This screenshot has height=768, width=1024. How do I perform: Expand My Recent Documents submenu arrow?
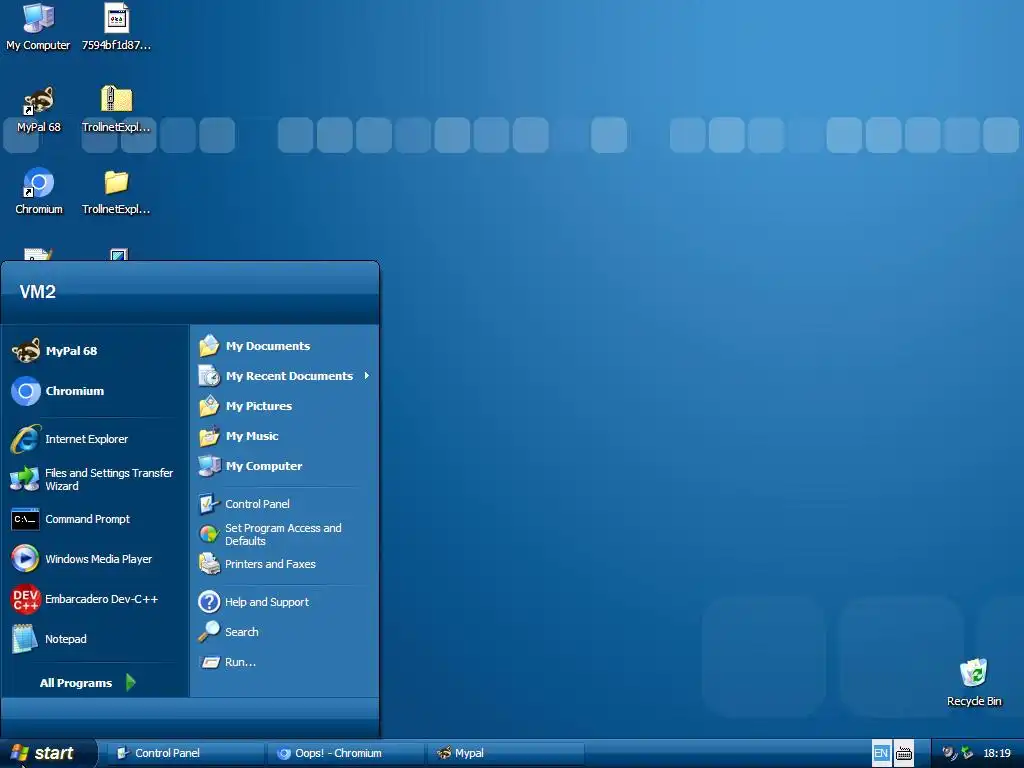[x=367, y=376]
